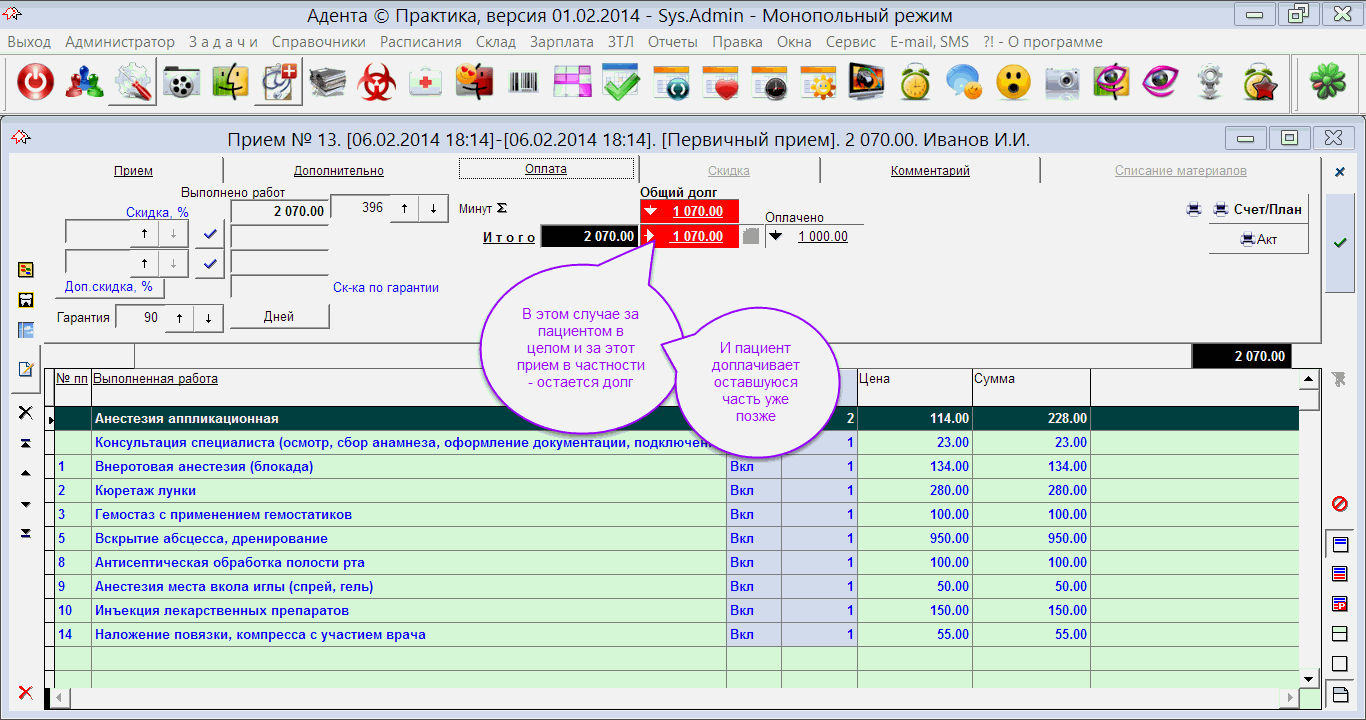
Task: Expand the Оплачено dropdown arrow
Action: pos(774,237)
